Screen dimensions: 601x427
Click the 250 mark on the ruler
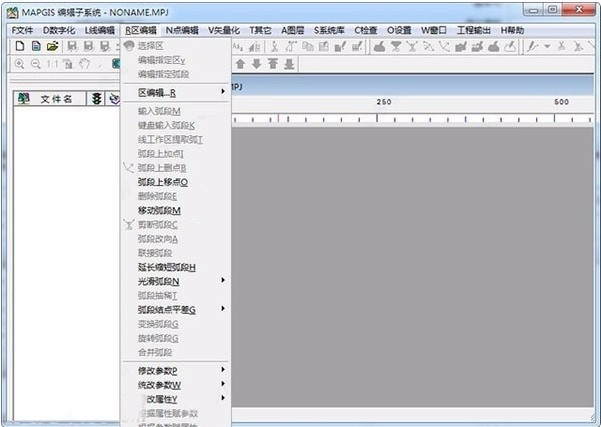coord(384,102)
